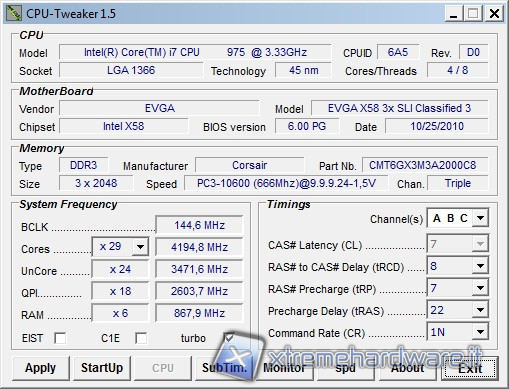Open the About dialog button
This screenshot has height=389, width=509.
[x=407, y=368]
